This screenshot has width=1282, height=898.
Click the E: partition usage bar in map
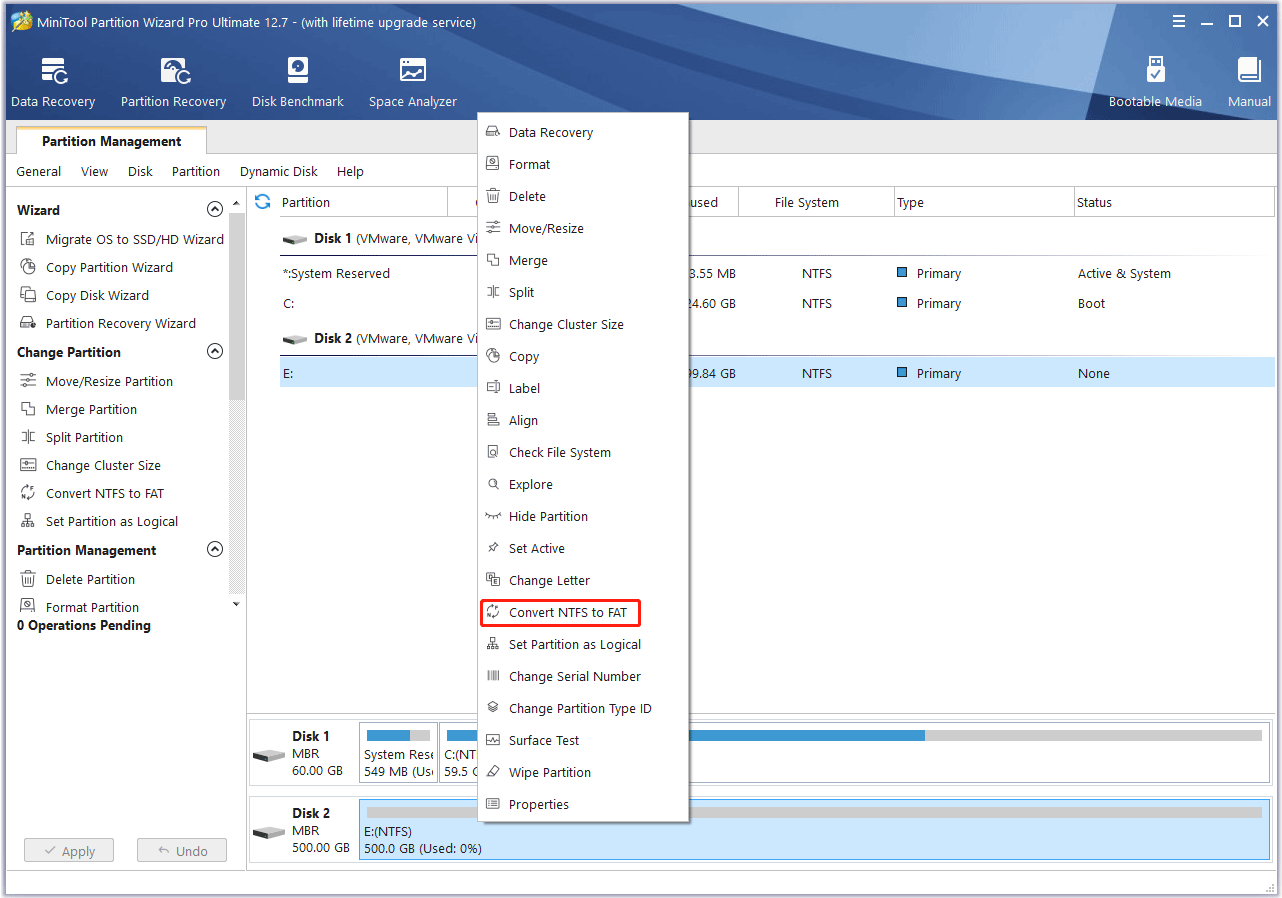pyautogui.click(x=814, y=813)
